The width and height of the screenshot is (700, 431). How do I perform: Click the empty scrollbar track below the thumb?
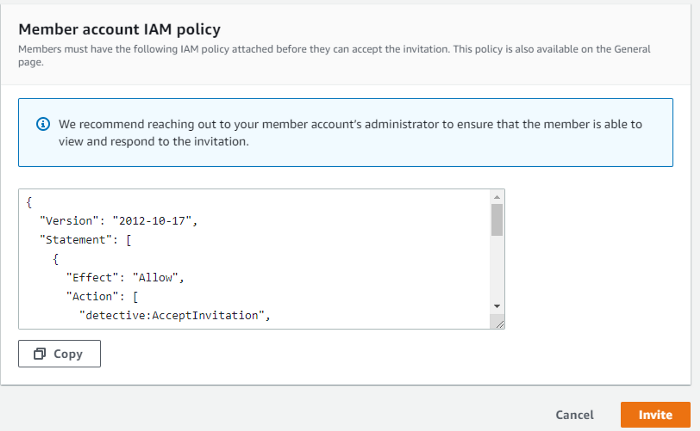497,268
